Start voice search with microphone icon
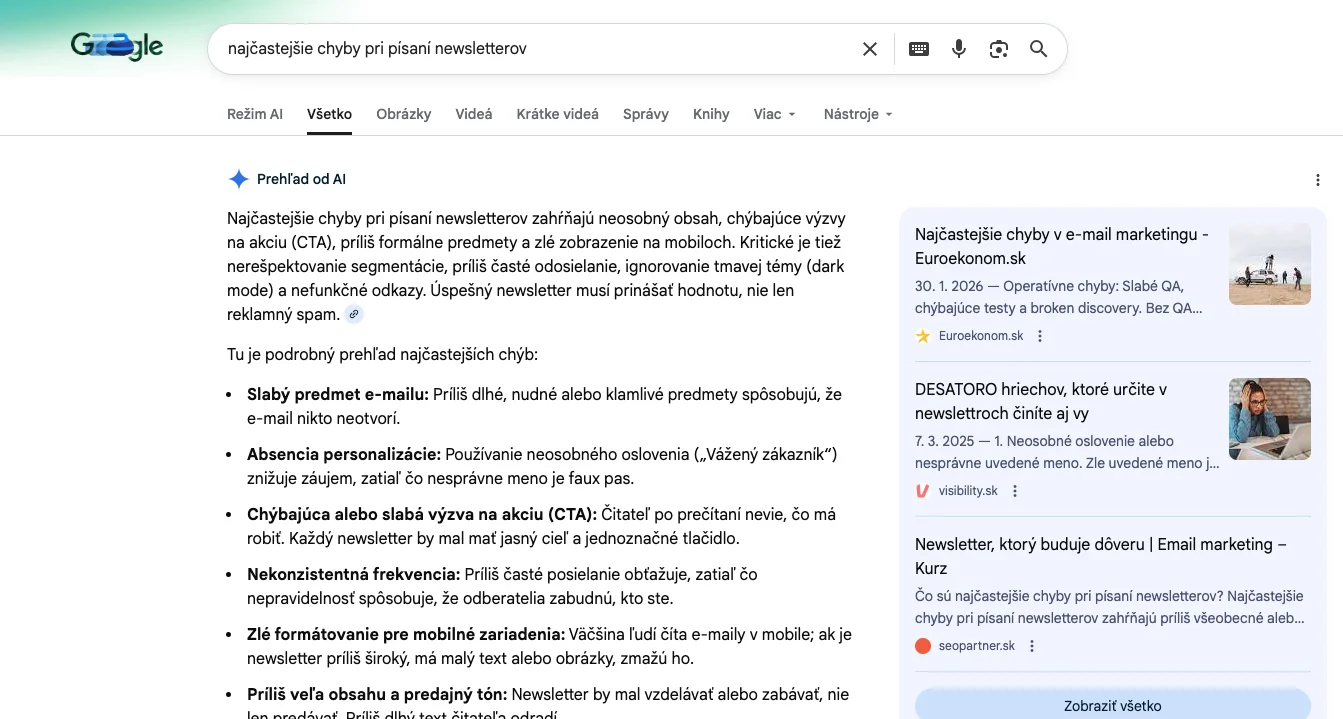 (x=958, y=49)
